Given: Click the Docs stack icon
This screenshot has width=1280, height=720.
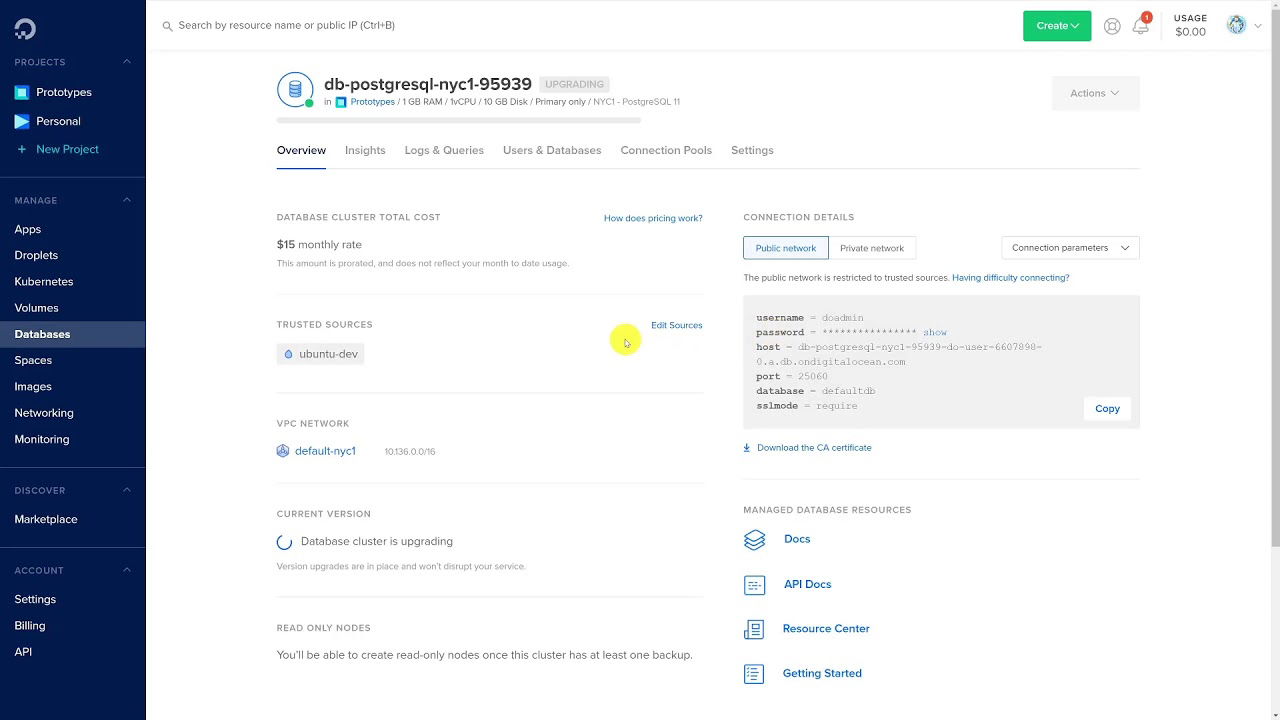Looking at the screenshot, I should [x=754, y=540].
